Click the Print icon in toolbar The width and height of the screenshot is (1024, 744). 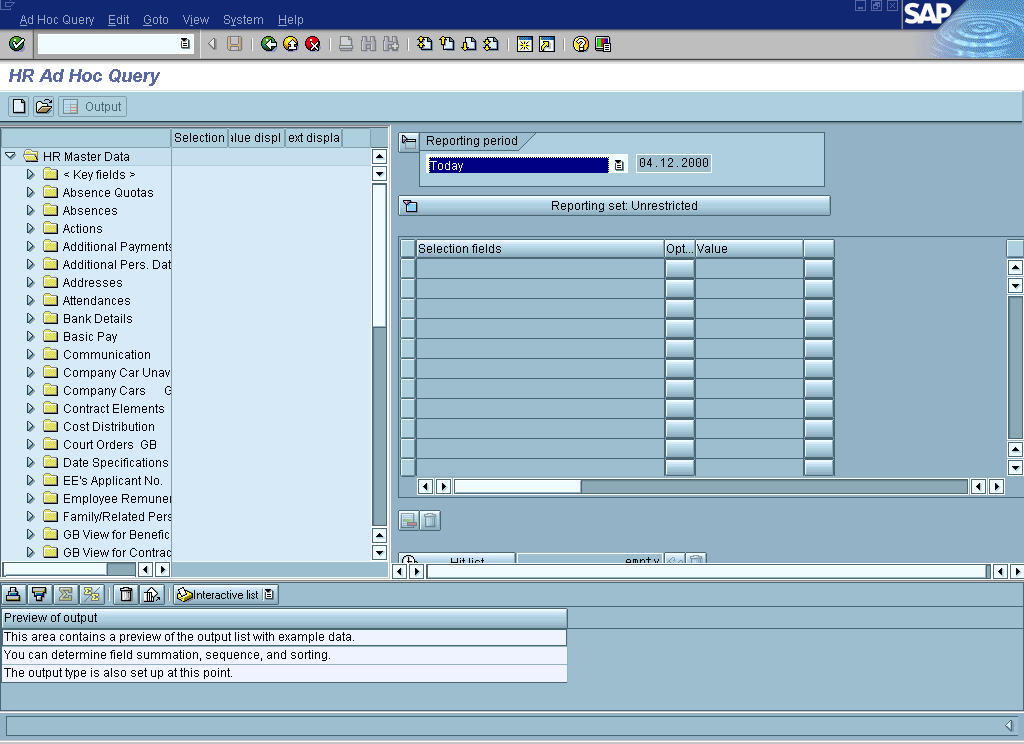click(x=346, y=44)
